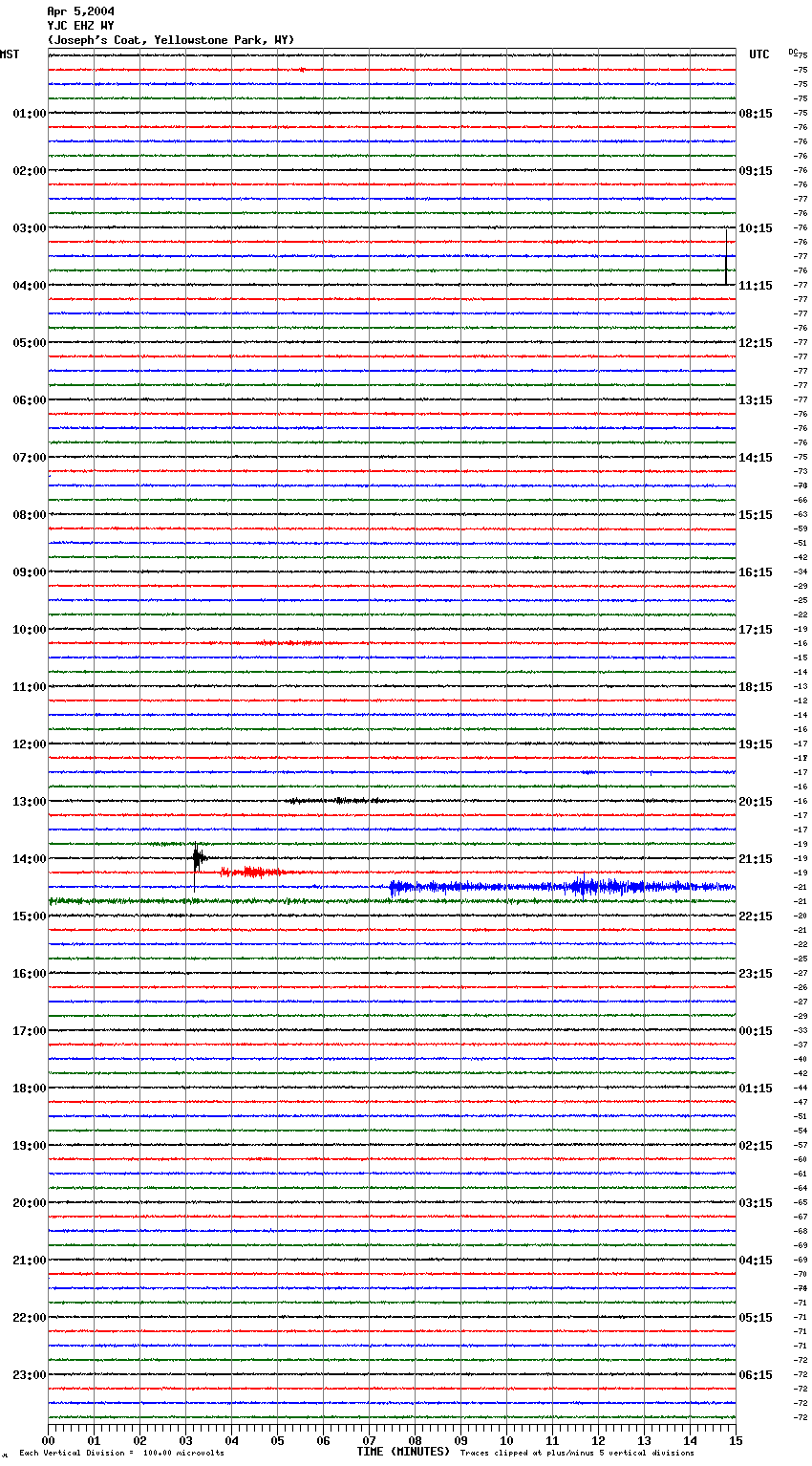Click the 11:15 UTC time label
The height and width of the screenshot is (1466, 812).
756,286
